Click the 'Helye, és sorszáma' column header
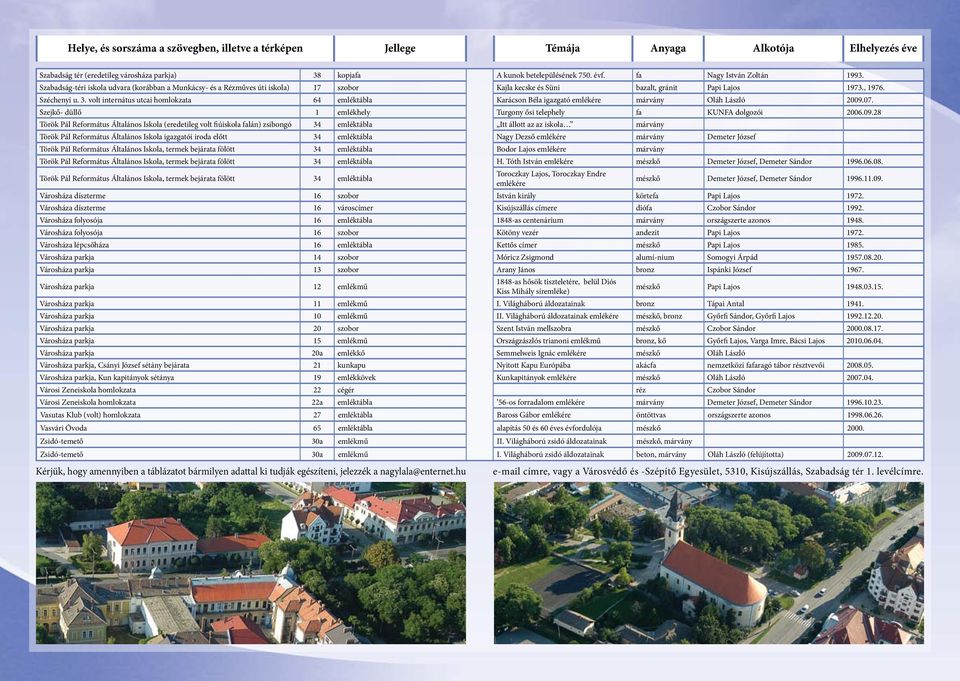960x681 pixels. [x=185, y=48]
